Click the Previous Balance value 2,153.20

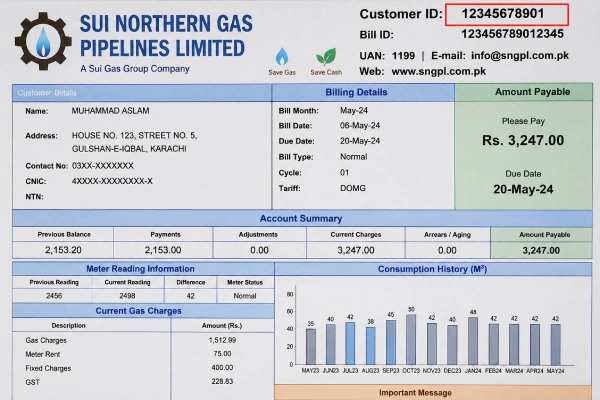63,250
